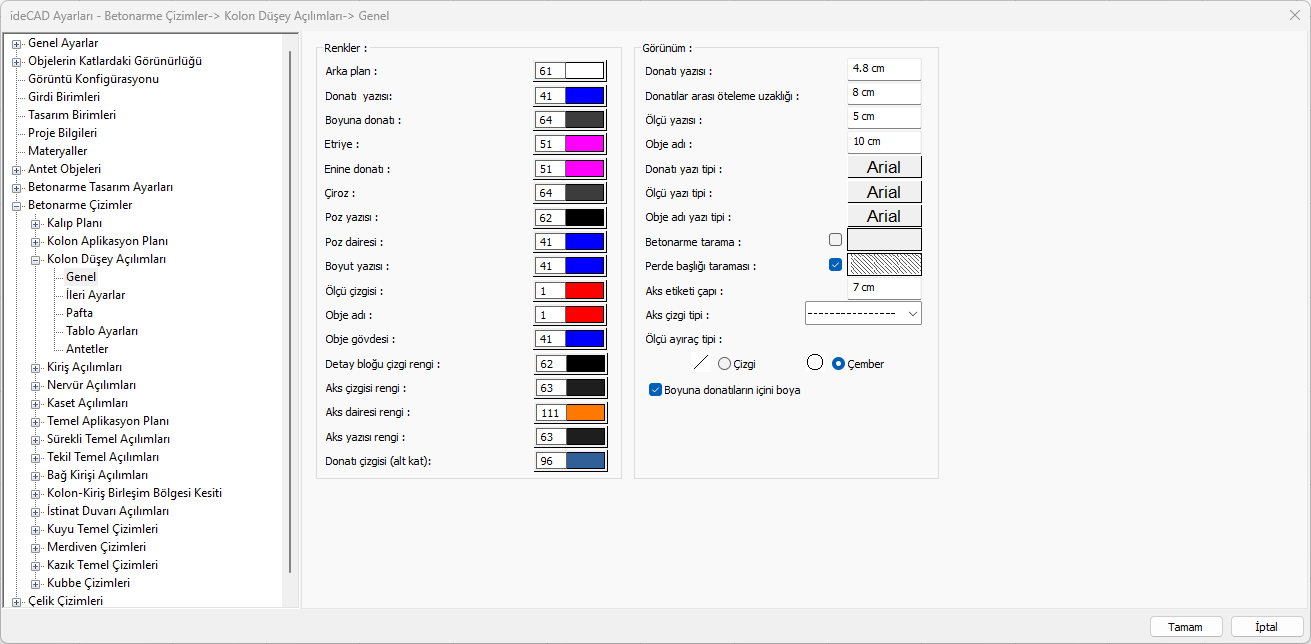Select the Çizgi radio button
The height and width of the screenshot is (644, 1311).
(725, 364)
